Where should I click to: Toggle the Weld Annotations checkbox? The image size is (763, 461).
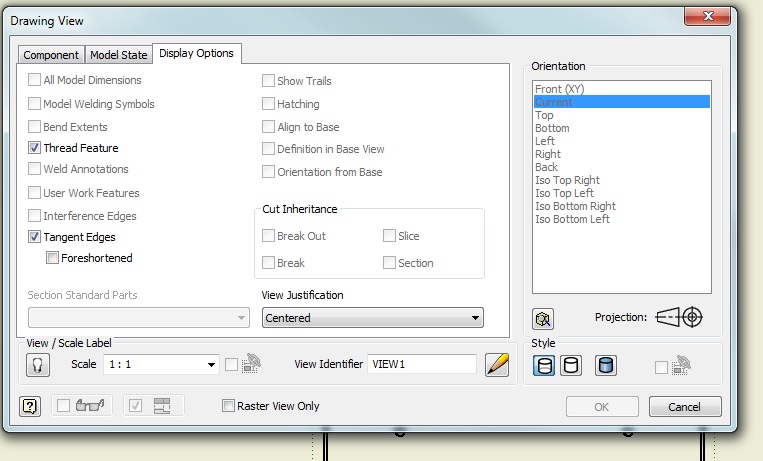34,168
